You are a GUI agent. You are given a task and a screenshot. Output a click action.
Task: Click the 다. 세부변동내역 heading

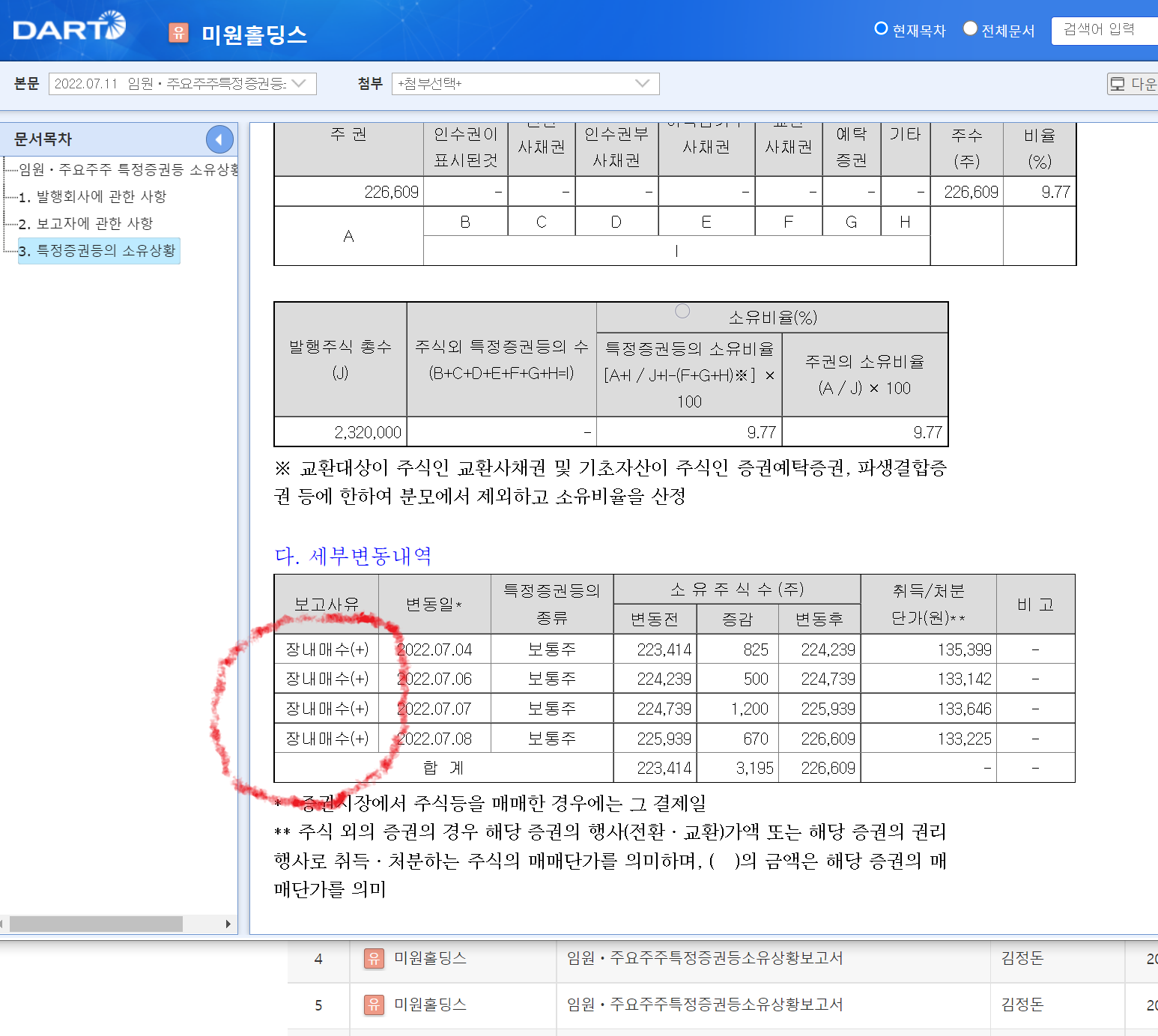point(354,556)
